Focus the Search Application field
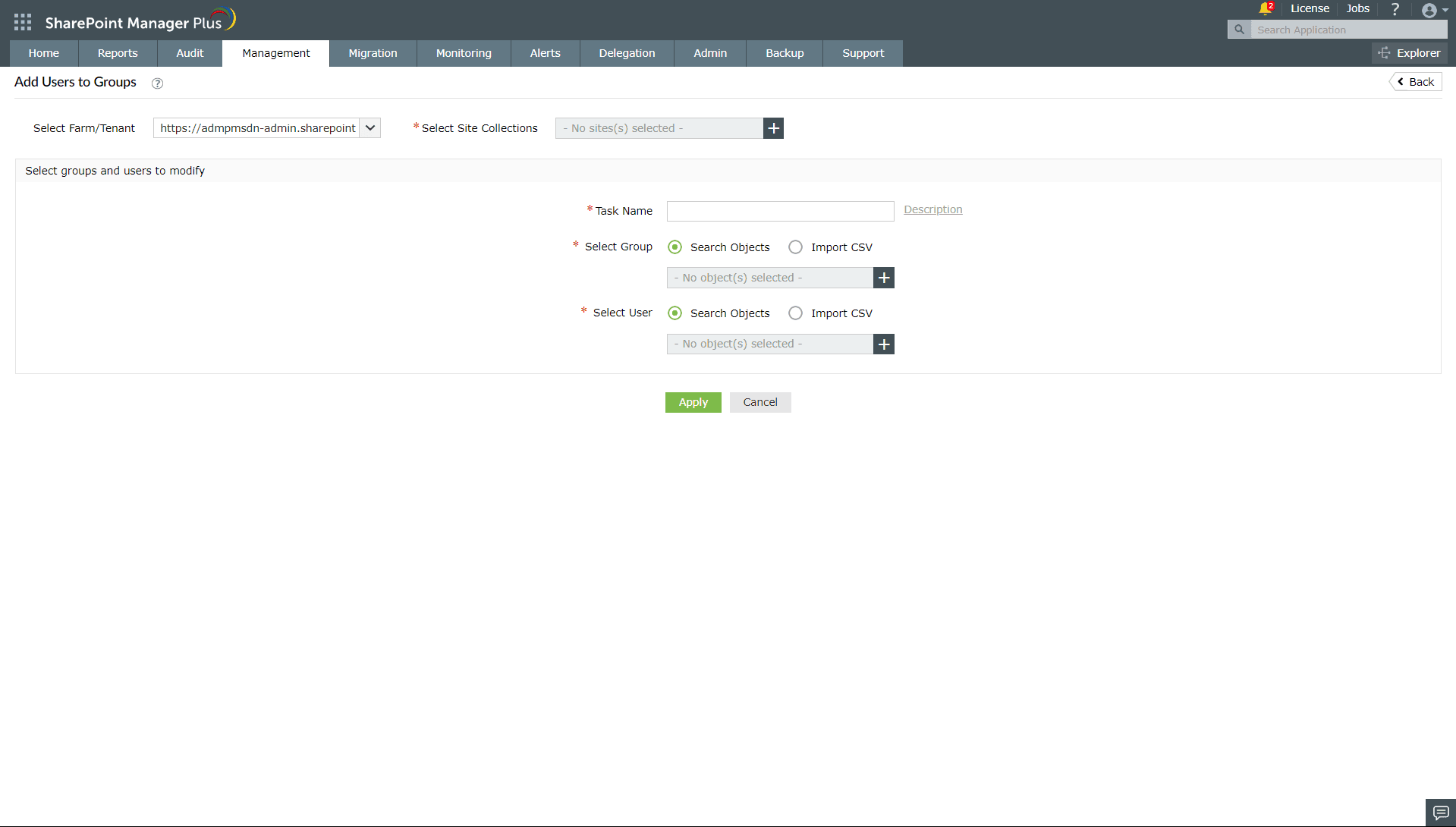 [1349, 30]
